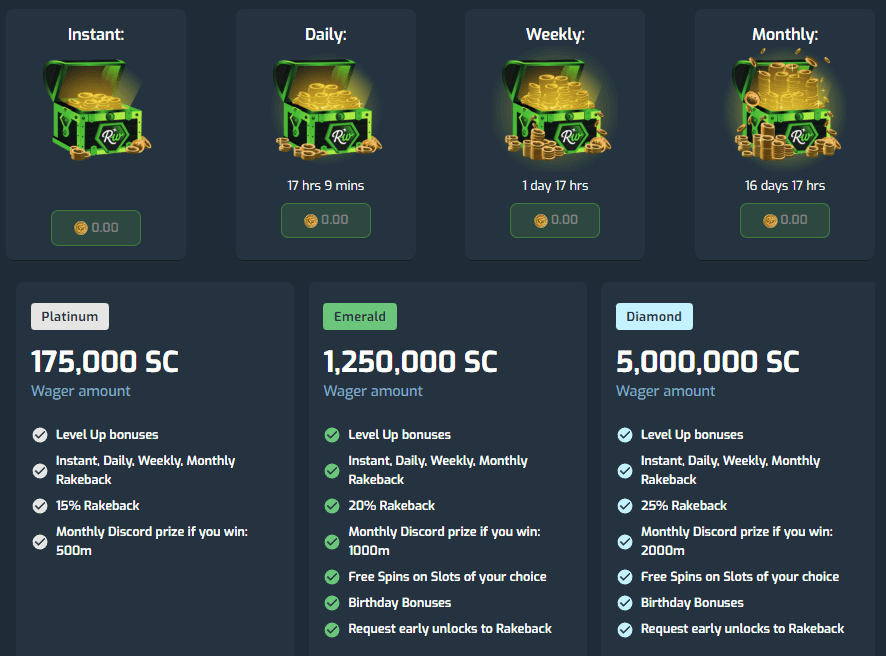
Task: Click Platinum Level Up bonuses checkmark
Action: (x=40, y=435)
